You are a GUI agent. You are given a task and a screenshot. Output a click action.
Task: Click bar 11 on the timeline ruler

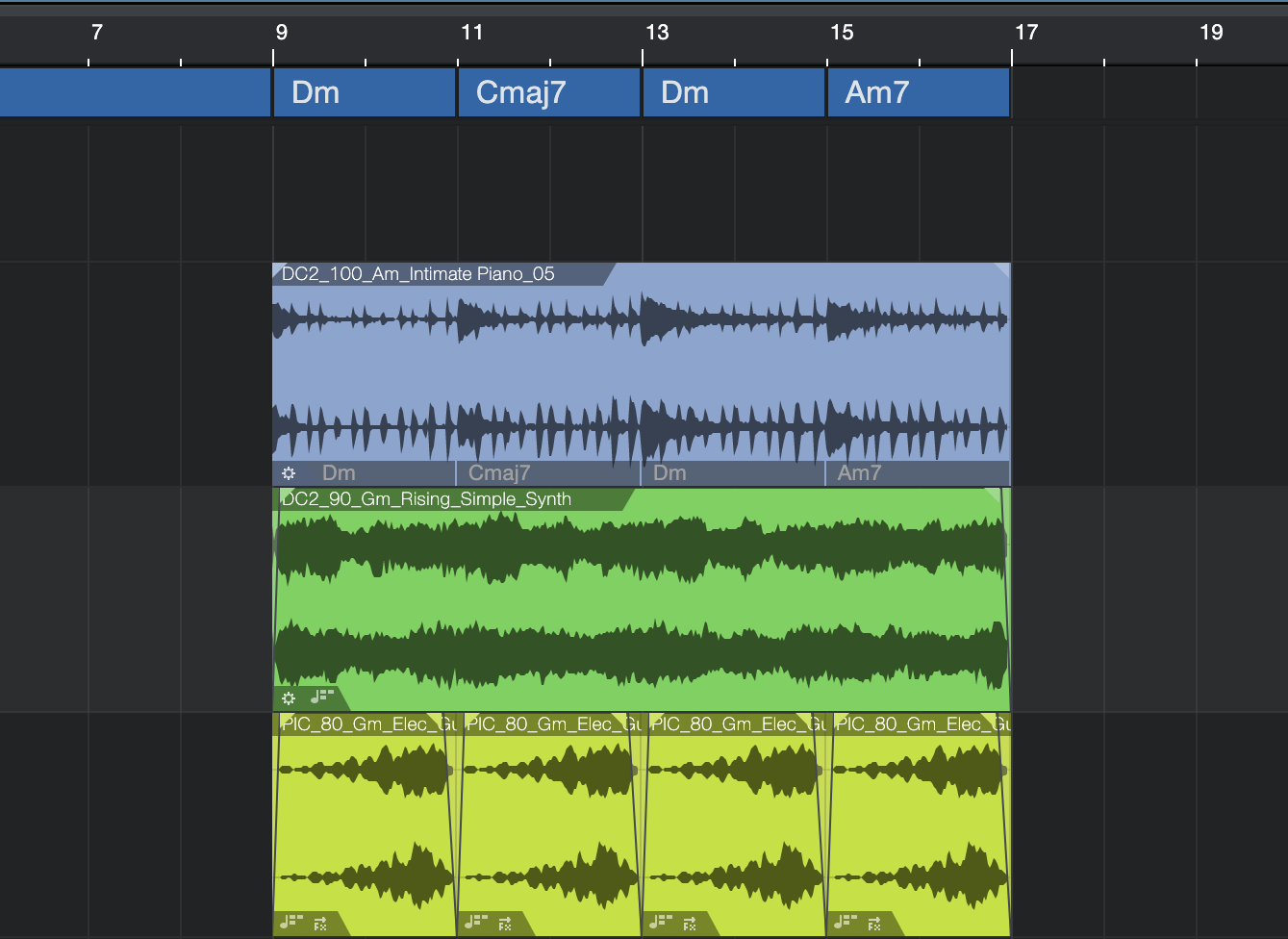(x=470, y=34)
